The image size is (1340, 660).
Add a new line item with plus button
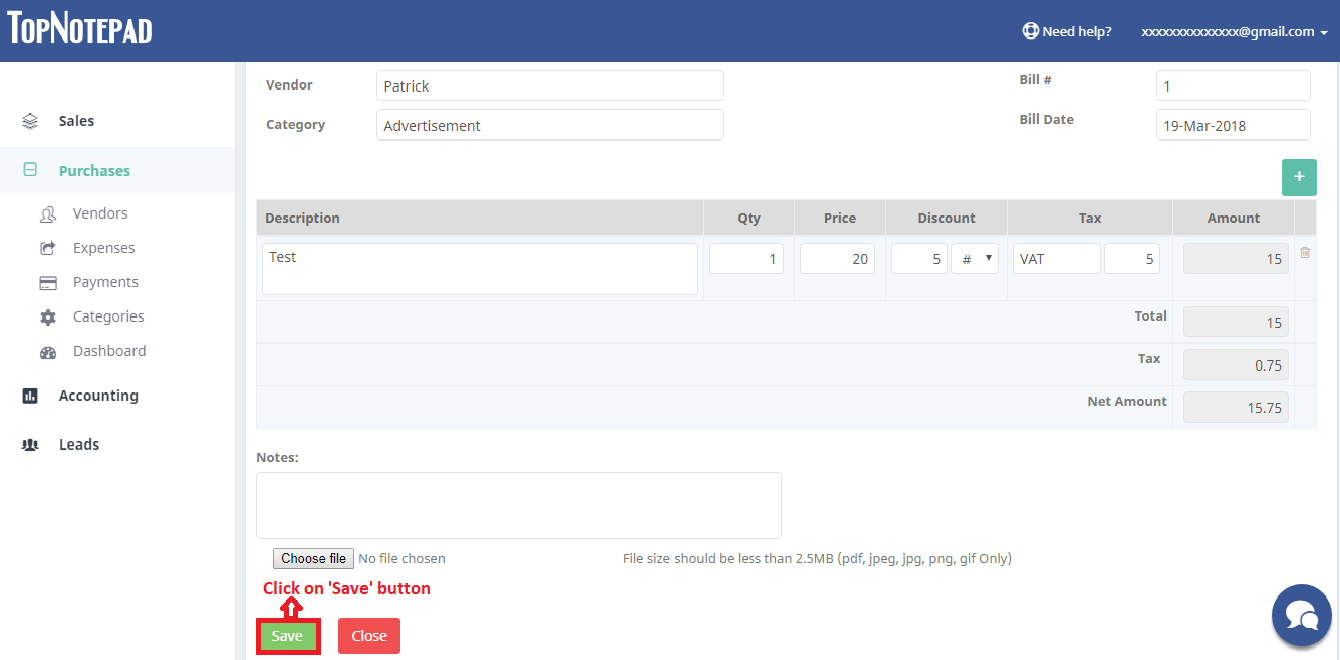point(1299,177)
